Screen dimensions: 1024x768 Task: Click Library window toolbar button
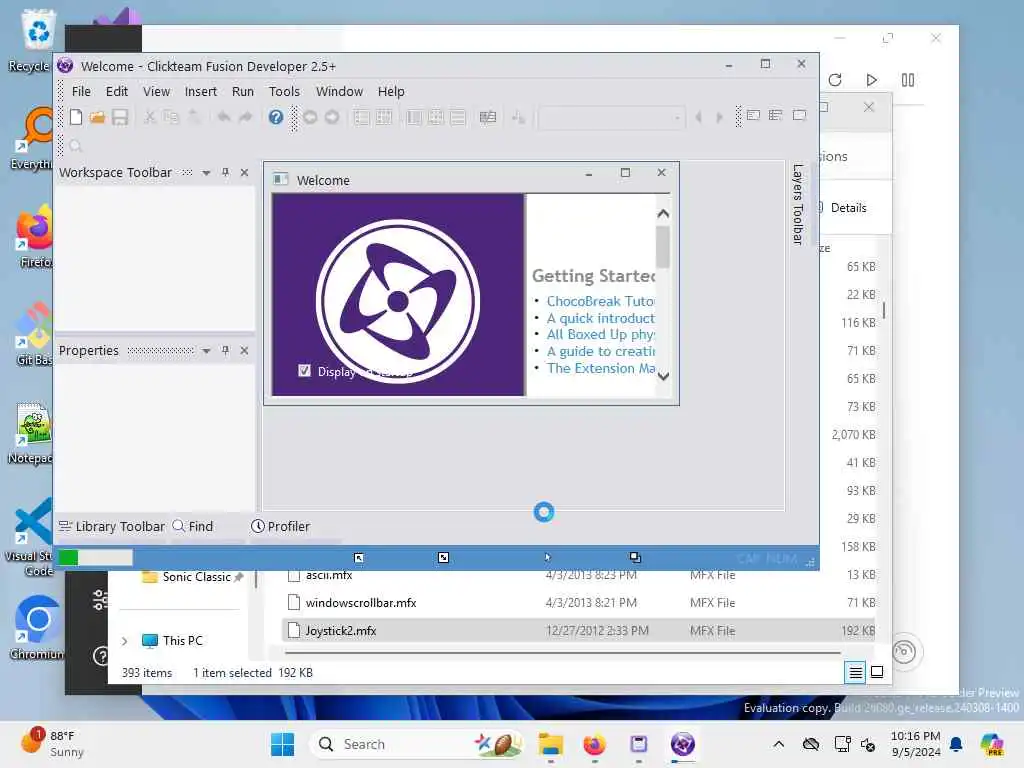point(799,116)
